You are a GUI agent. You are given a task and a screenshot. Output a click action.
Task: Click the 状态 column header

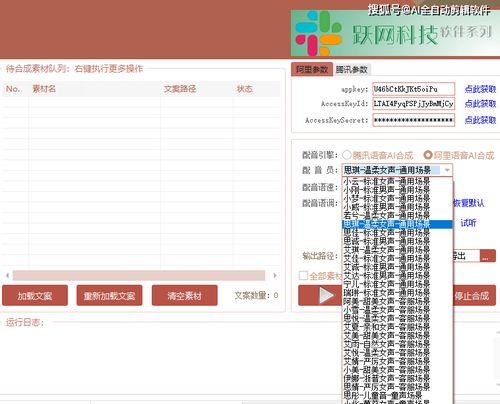pyautogui.click(x=256, y=89)
